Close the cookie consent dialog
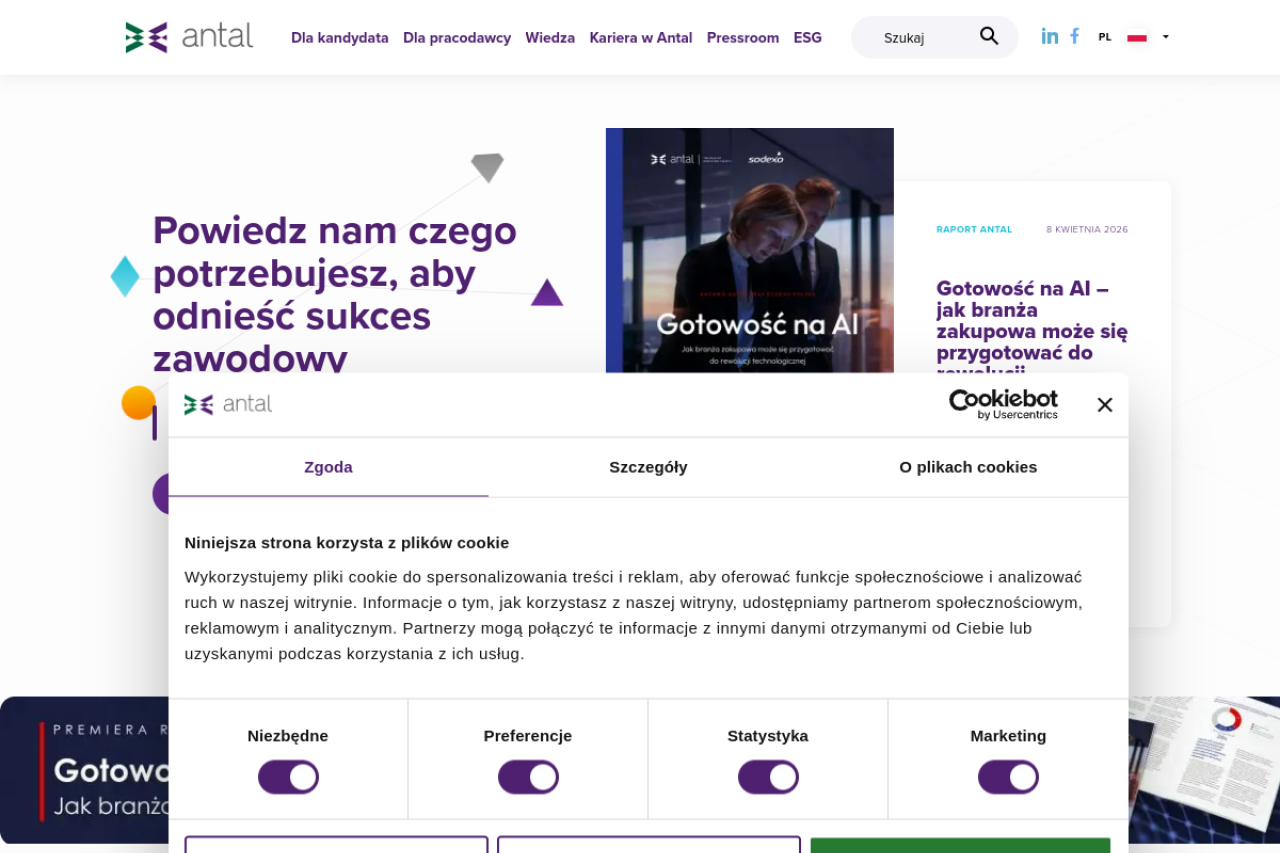1280x853 pixels. (1104, 405)
